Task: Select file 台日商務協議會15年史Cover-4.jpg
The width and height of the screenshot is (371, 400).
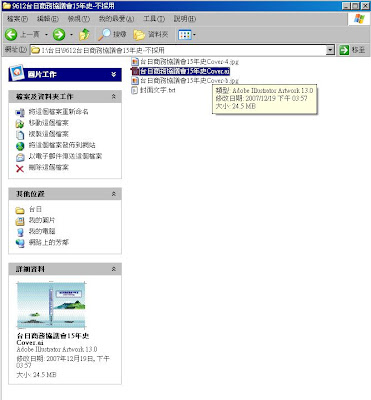Action: click(189, 62)
